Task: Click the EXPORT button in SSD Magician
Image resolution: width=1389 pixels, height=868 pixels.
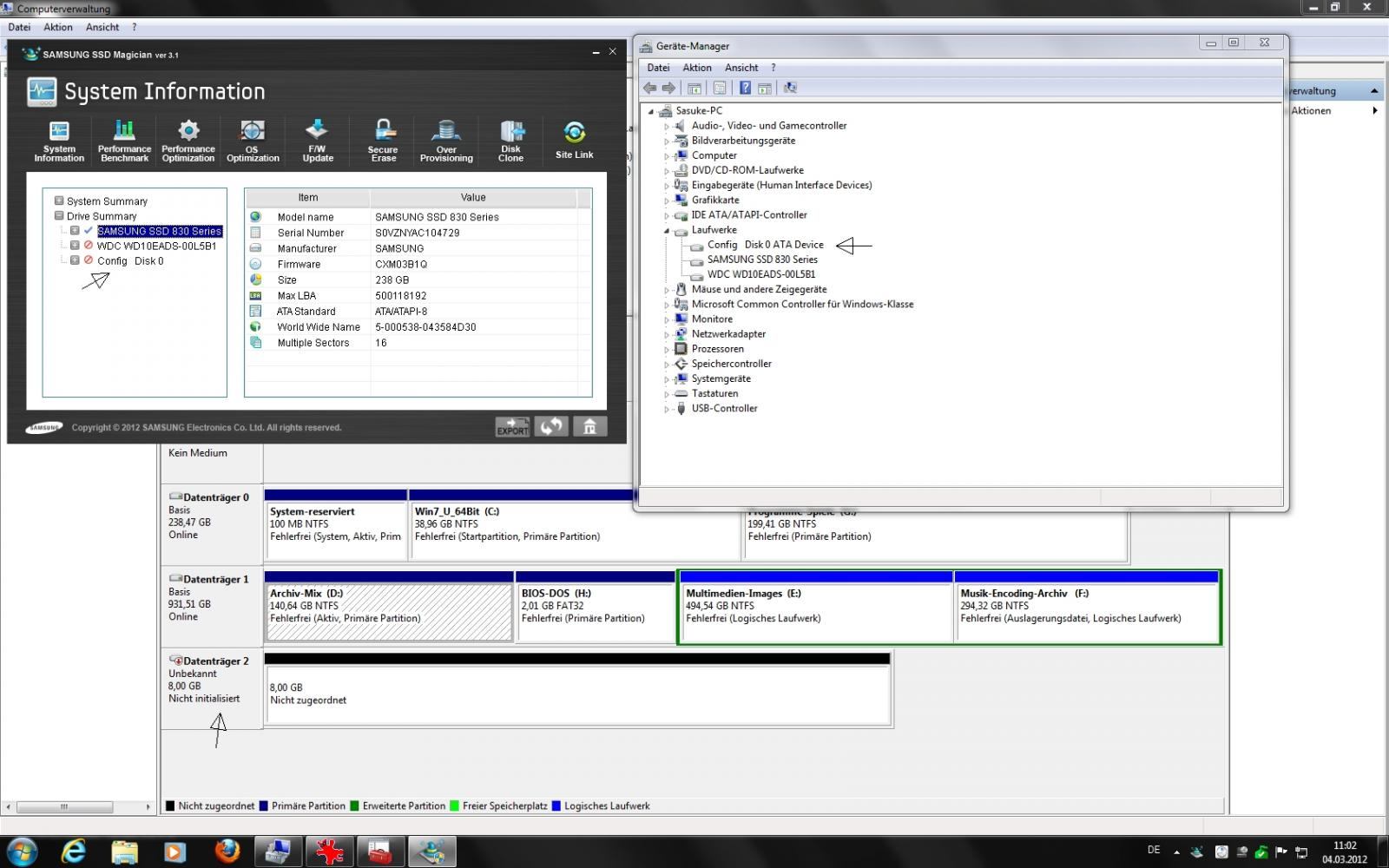Action: point(512,426)
